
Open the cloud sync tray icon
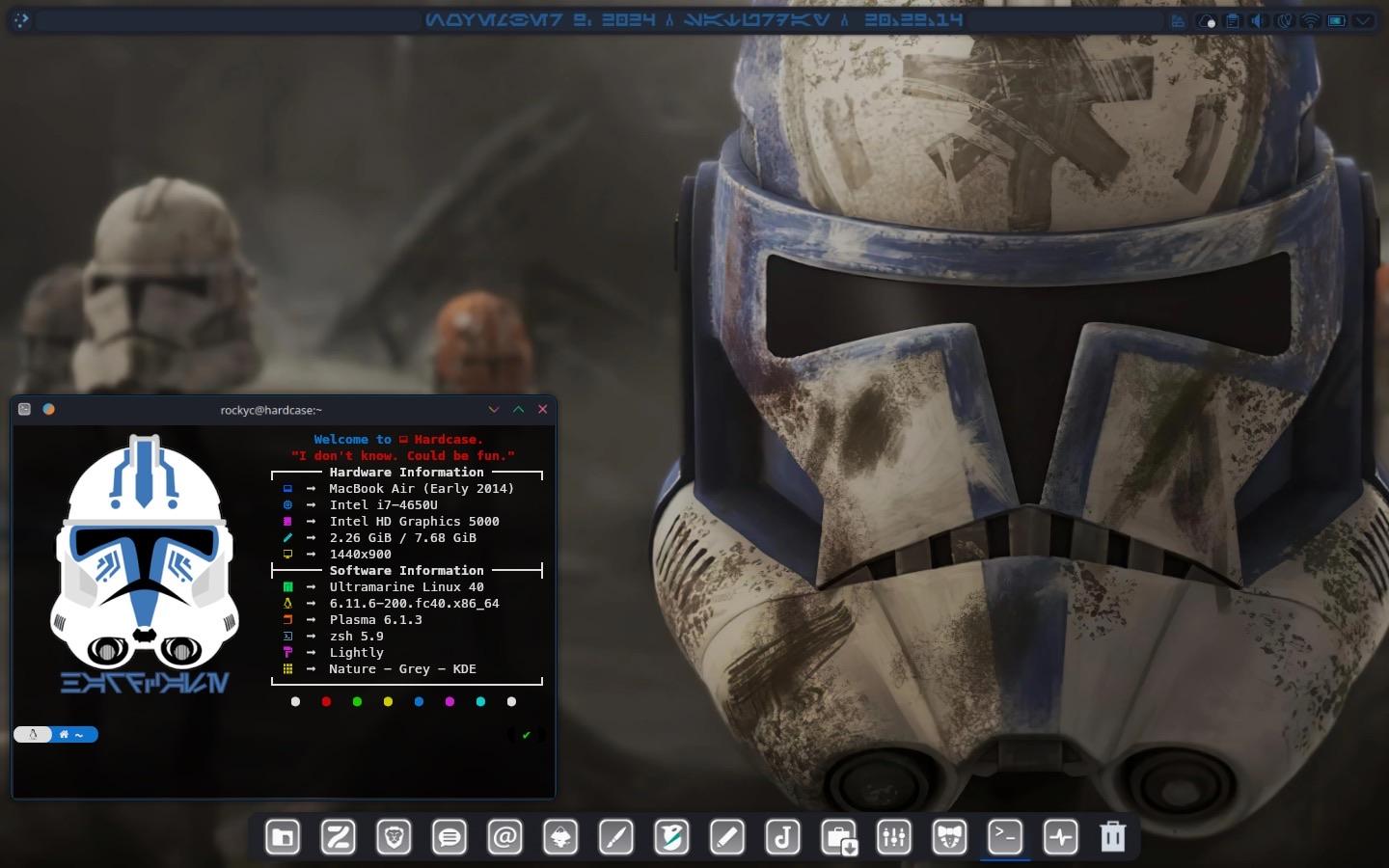click(1206, 20)
